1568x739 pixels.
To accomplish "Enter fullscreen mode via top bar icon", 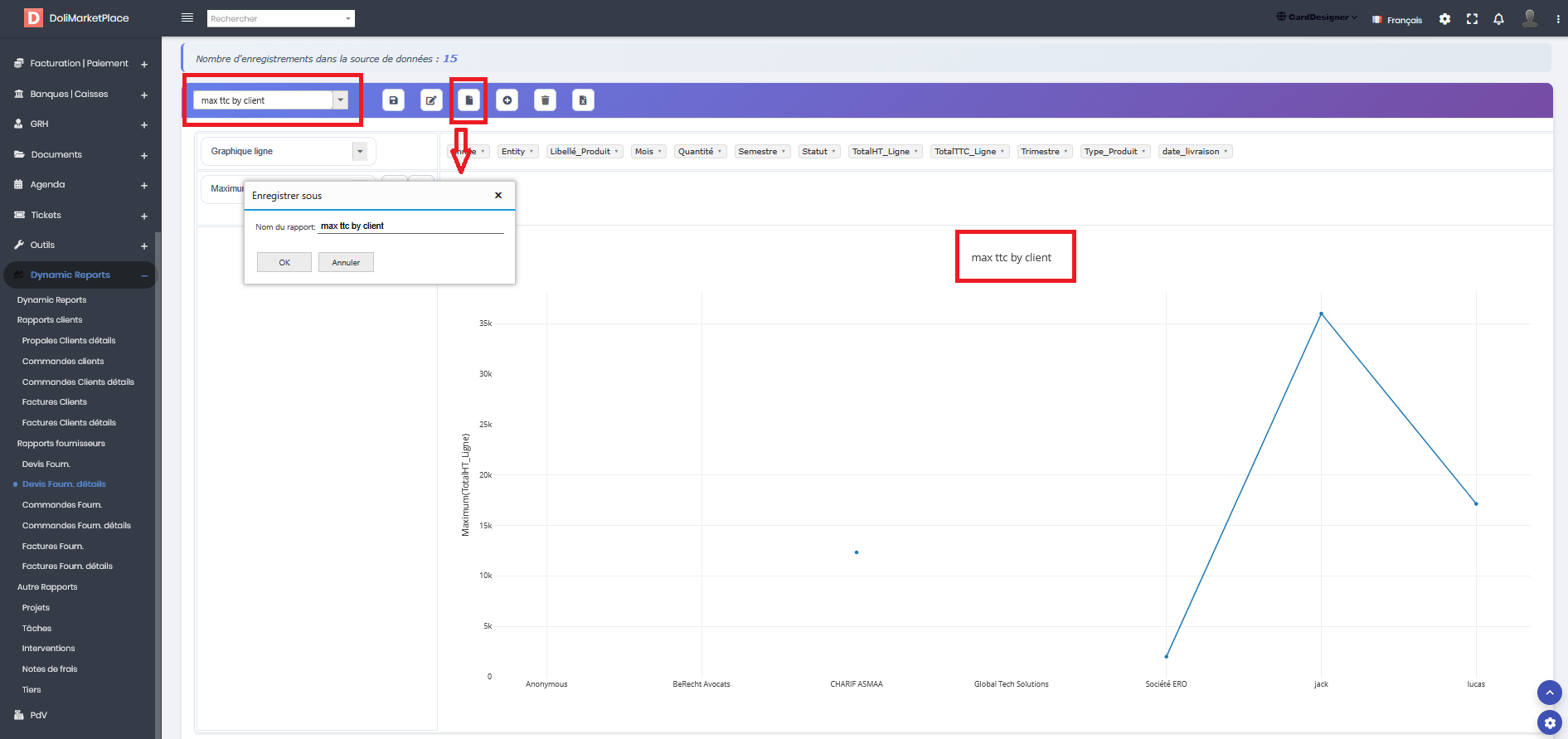I will (x=1472, y=19).
